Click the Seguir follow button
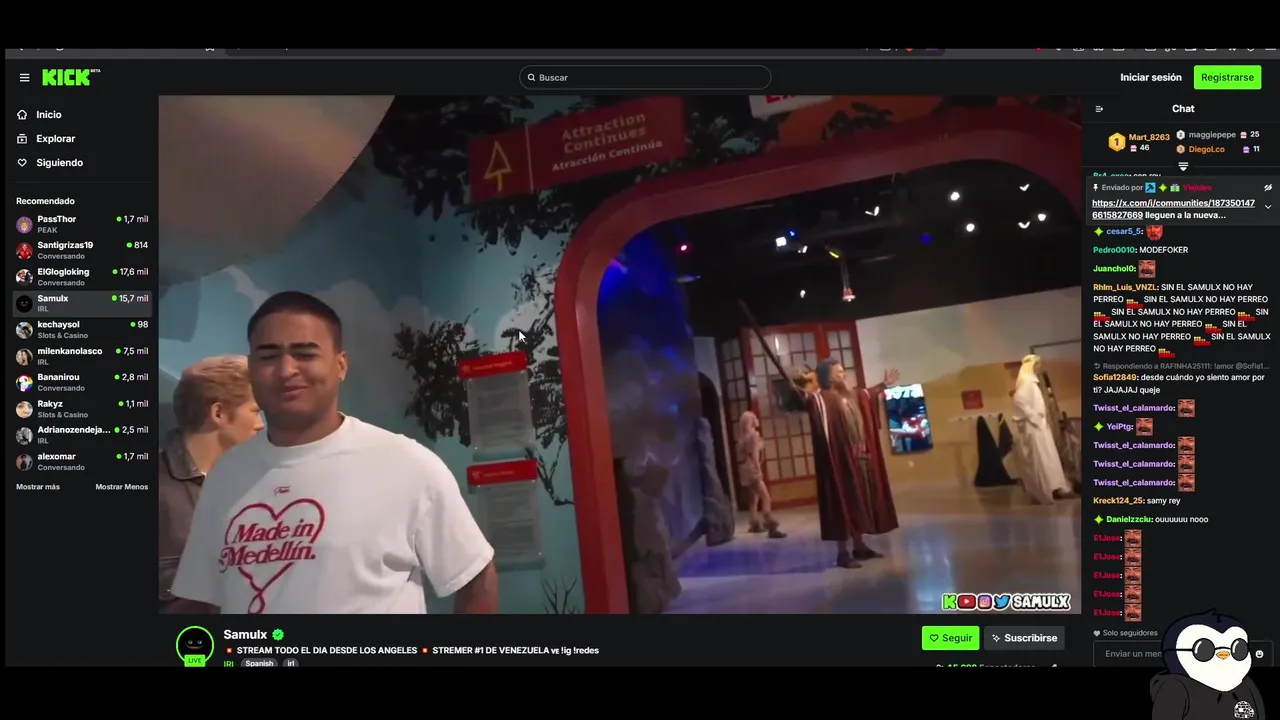This screenshot has height=720, width=1280. point(950,638)
